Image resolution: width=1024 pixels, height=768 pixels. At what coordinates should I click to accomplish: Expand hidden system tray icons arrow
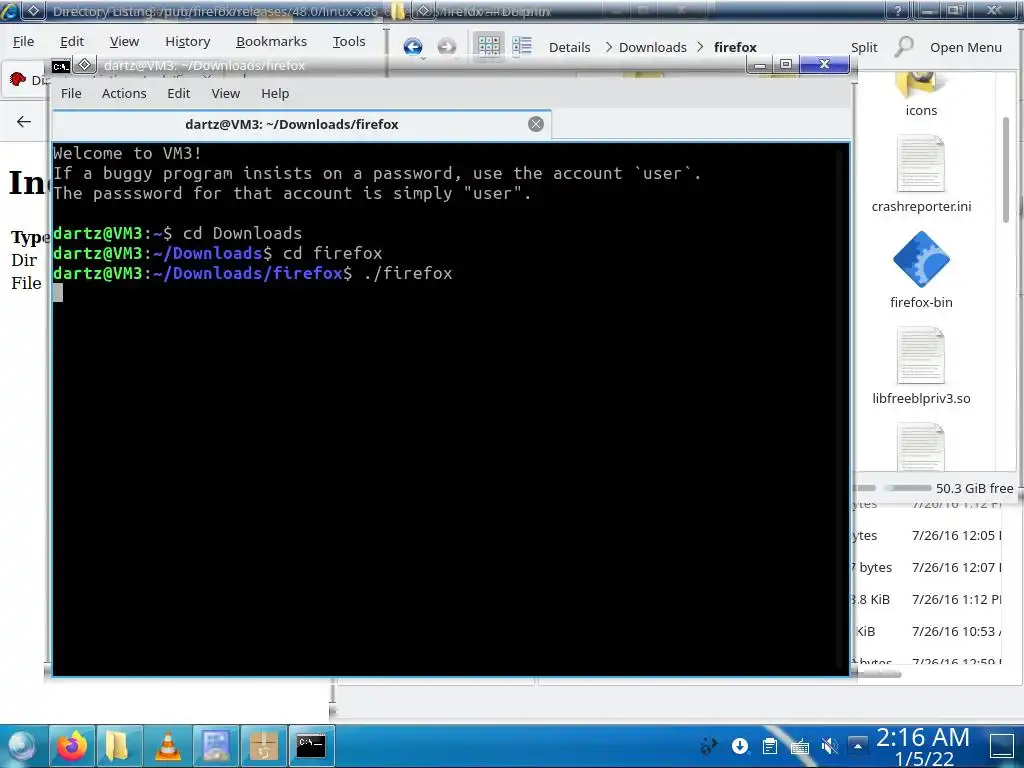(x=857, y=745)
